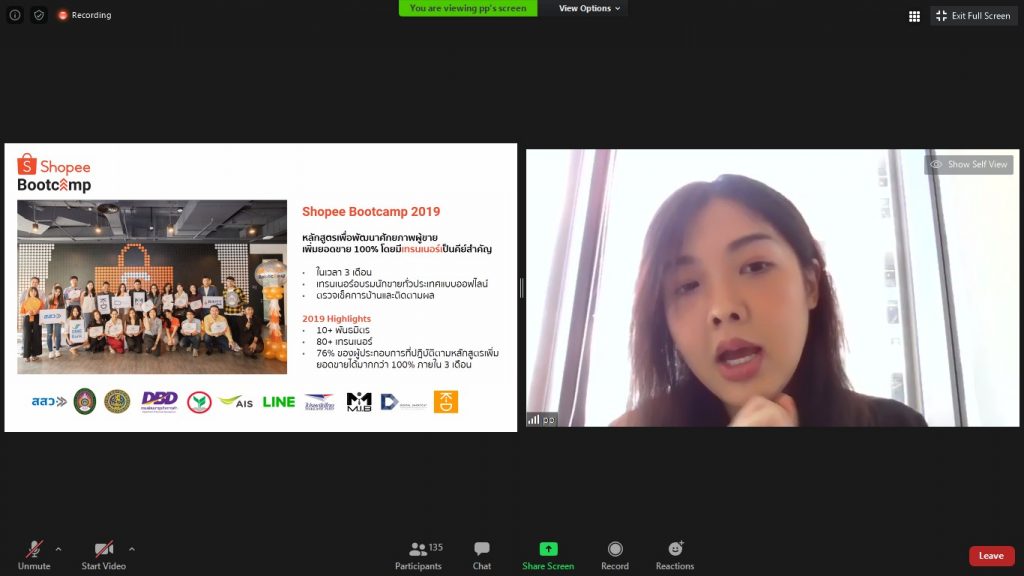Click the pp speaker video tile

(773, 288)
